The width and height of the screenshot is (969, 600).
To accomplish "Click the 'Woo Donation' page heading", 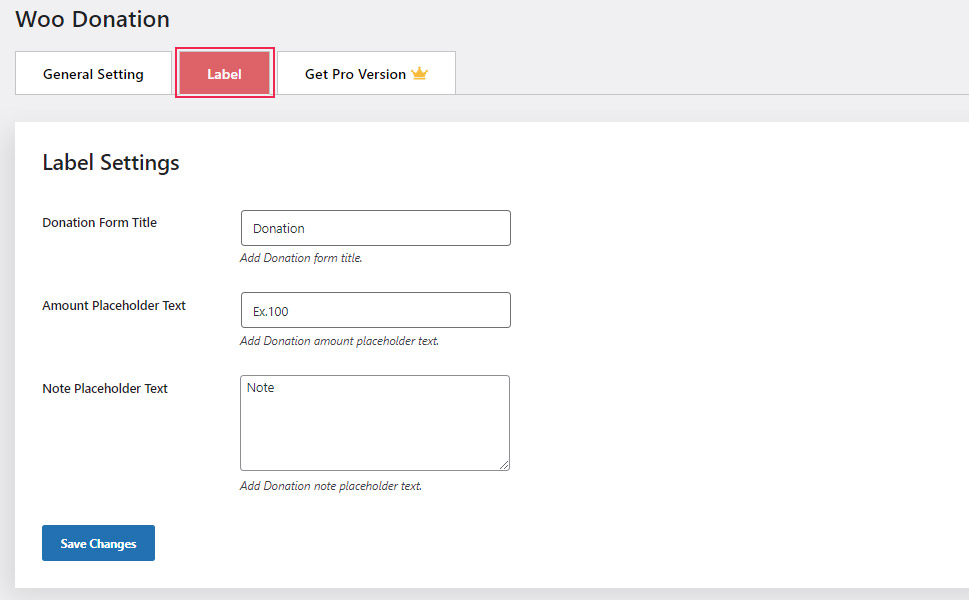I will click(92, 19).
